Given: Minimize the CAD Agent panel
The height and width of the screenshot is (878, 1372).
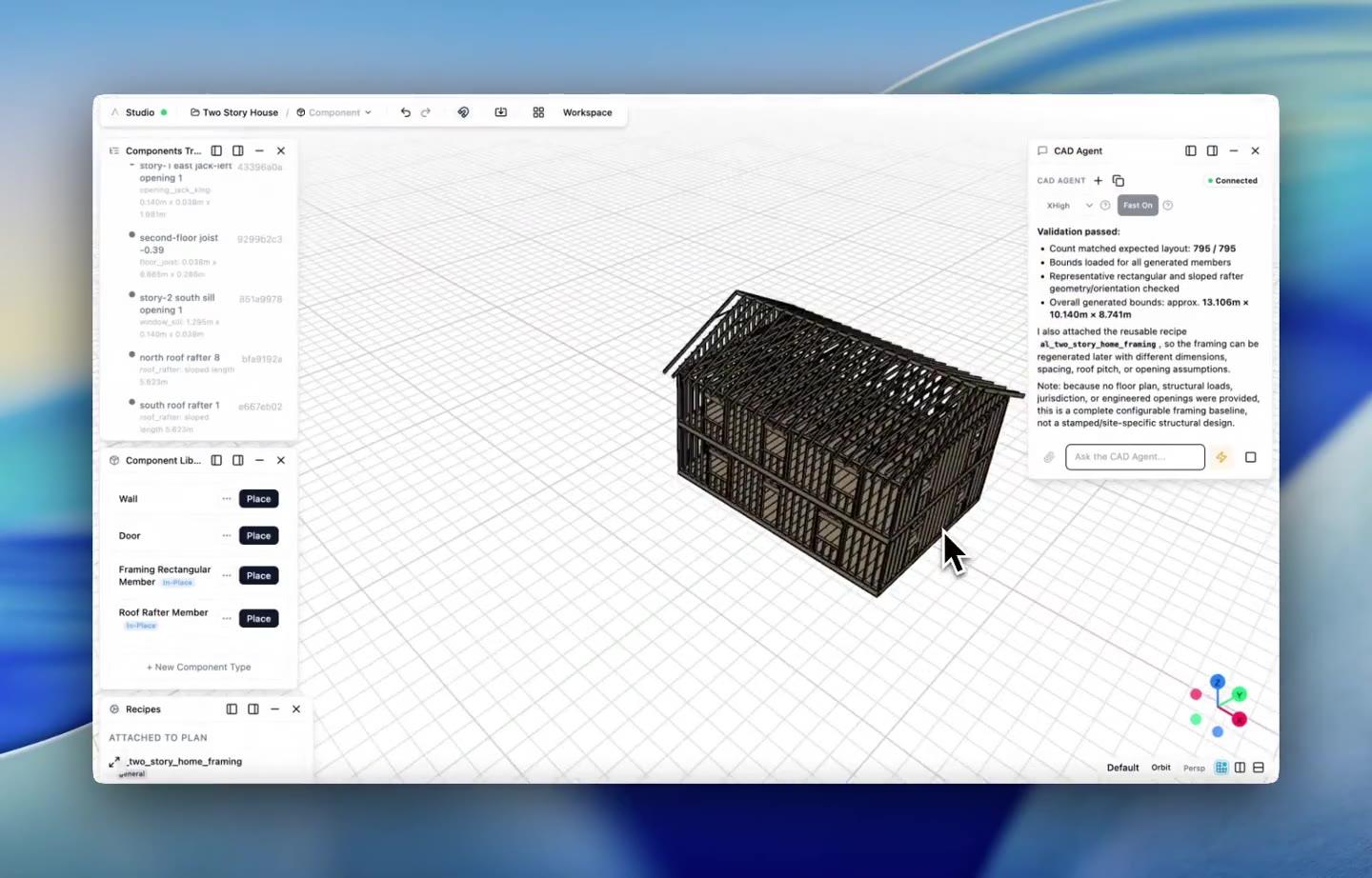Looking at the screenshot, I should (1234, 150).
